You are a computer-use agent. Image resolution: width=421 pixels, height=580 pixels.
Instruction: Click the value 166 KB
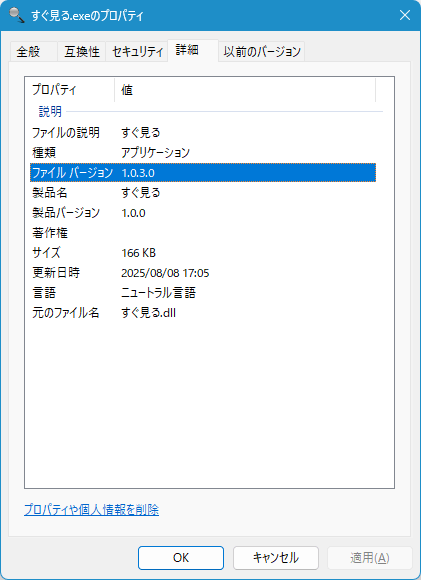coord(138,253)
